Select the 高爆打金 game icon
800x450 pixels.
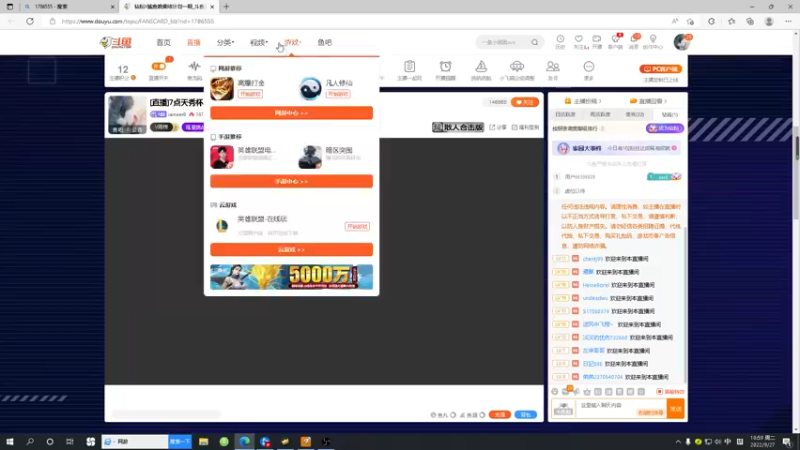(x=222, y=89)
